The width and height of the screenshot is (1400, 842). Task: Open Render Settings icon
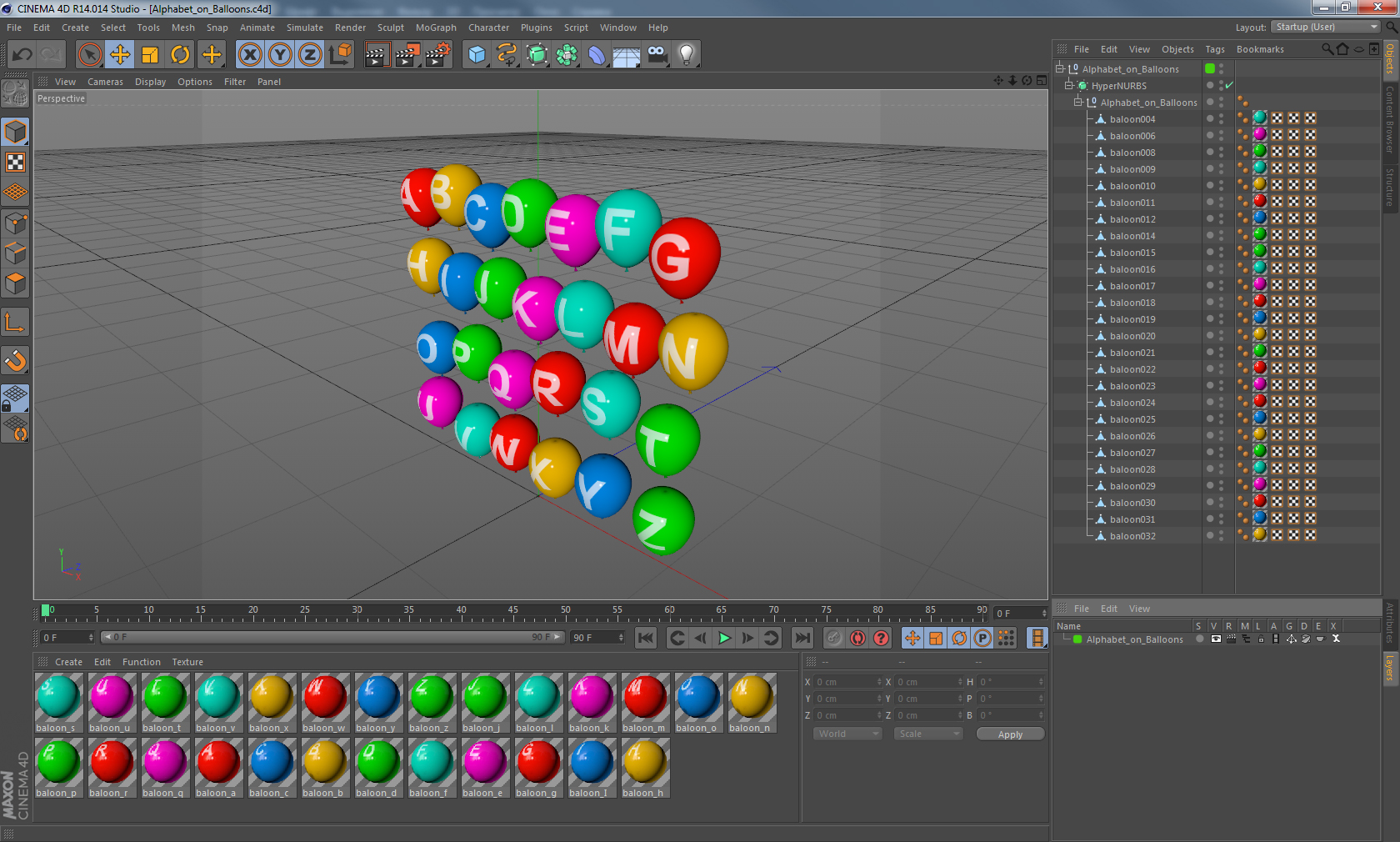point(438,55)
